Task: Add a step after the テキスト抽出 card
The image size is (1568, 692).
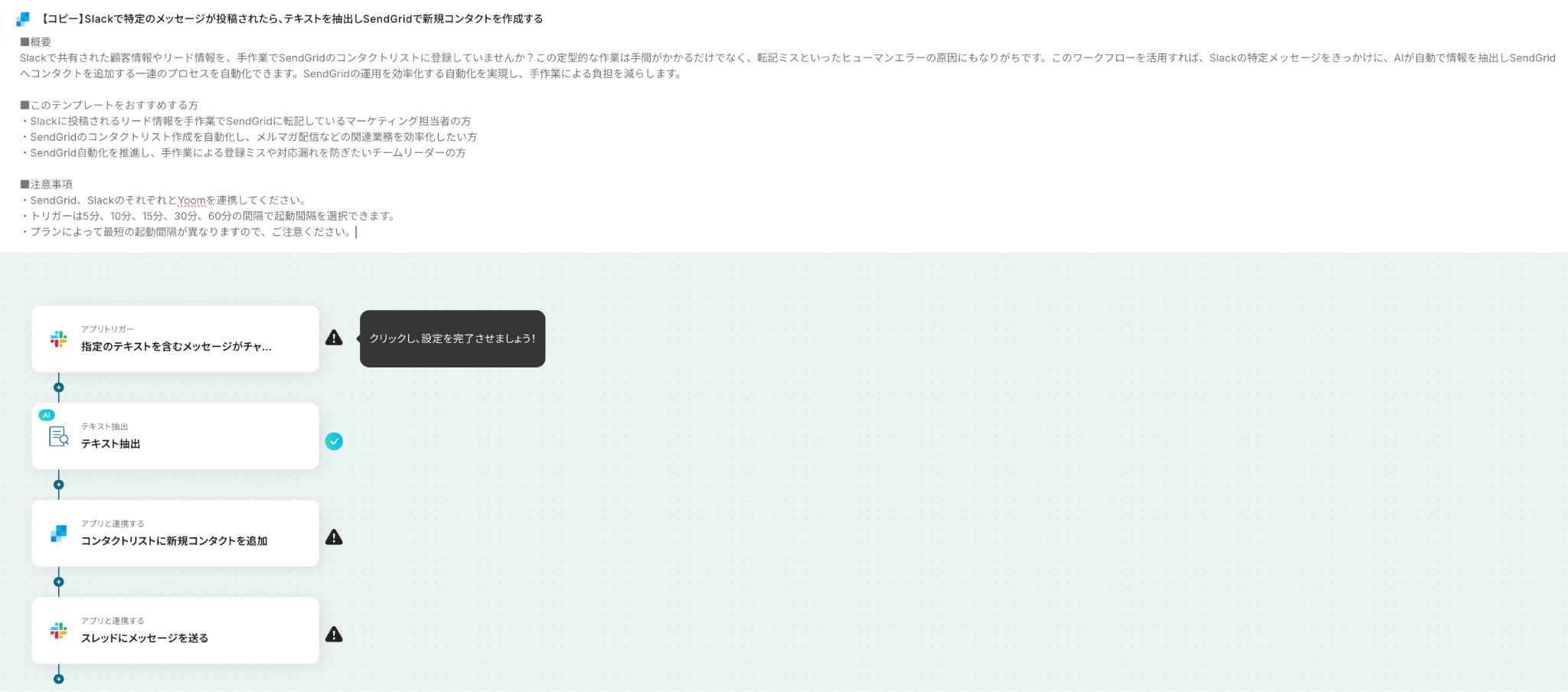Action: point(59,485)
